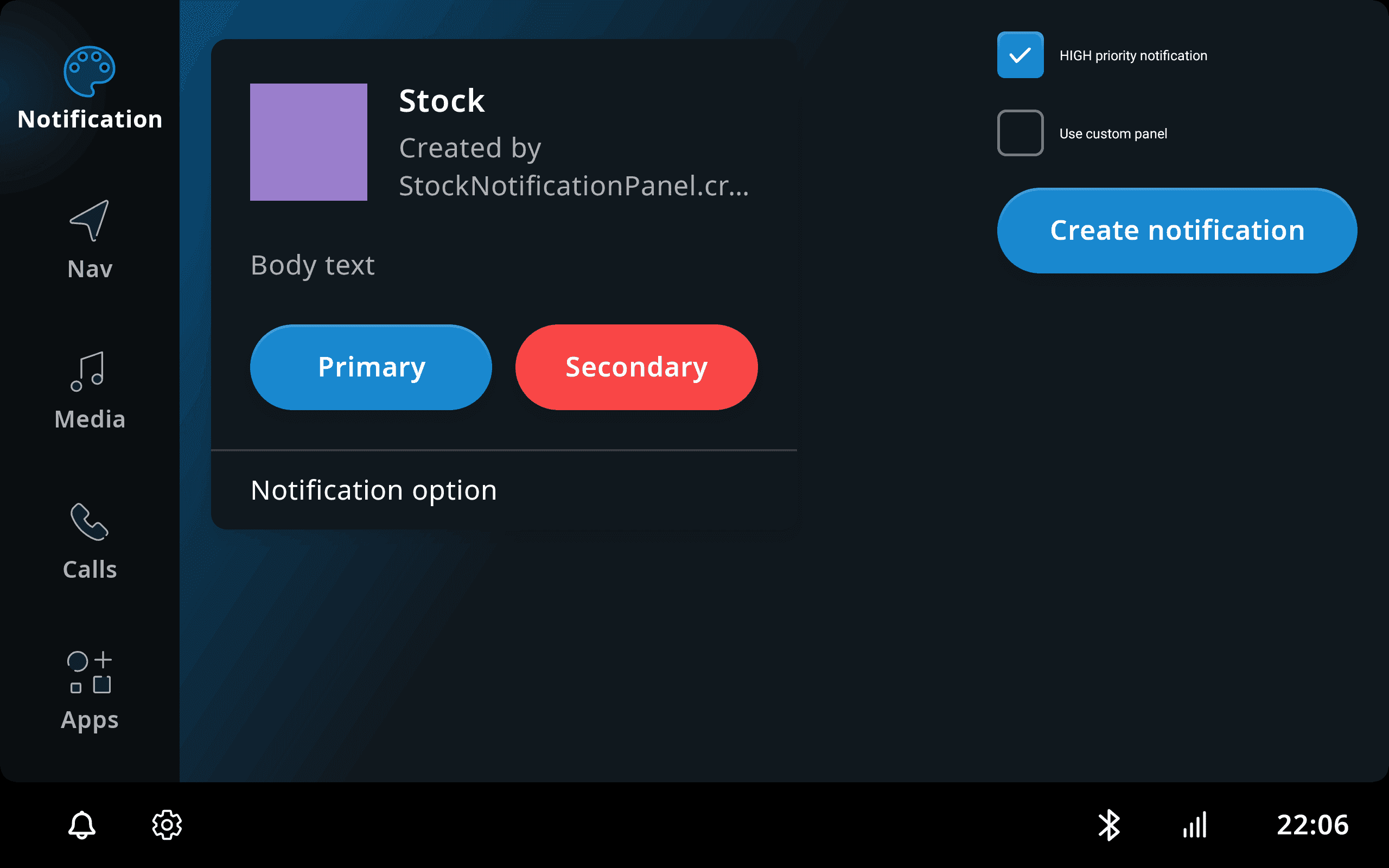The image size is (1389, 868).
Task: Uncheck HIGH priority notification checkbox
Action: point(1020,55)
